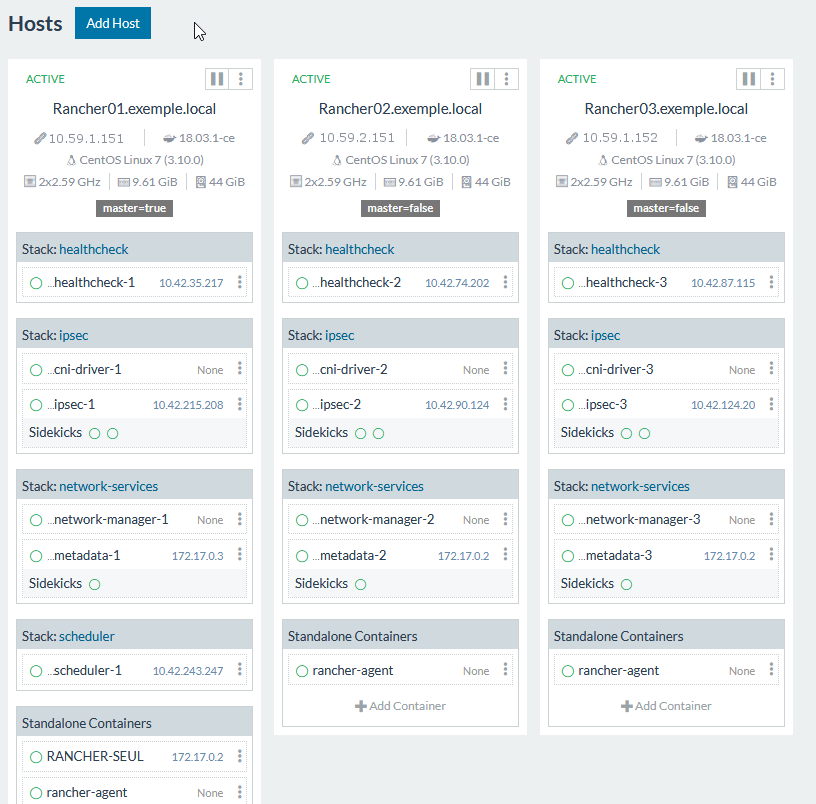816x804 pixels.
Task: Open RANCHER-SEUL container actions menu
Action: click(239, 756)
